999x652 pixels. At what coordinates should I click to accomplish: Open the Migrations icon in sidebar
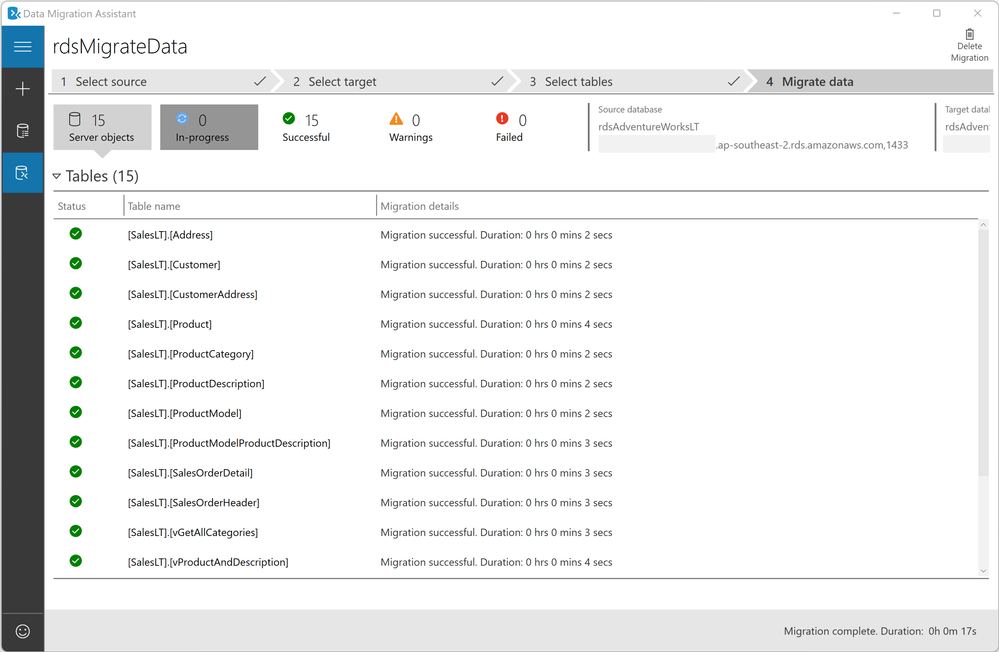[23, 173]
